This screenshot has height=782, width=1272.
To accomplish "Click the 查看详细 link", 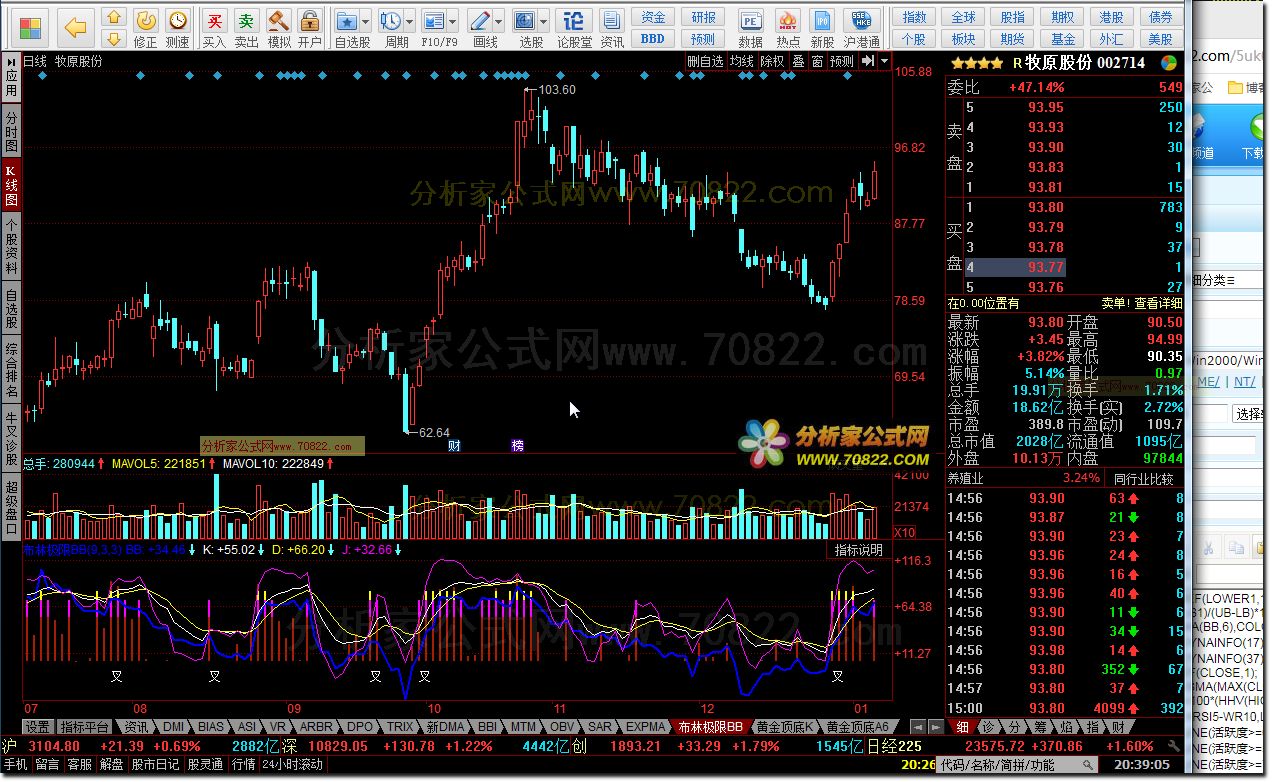I will click(x=1158, y=303).
